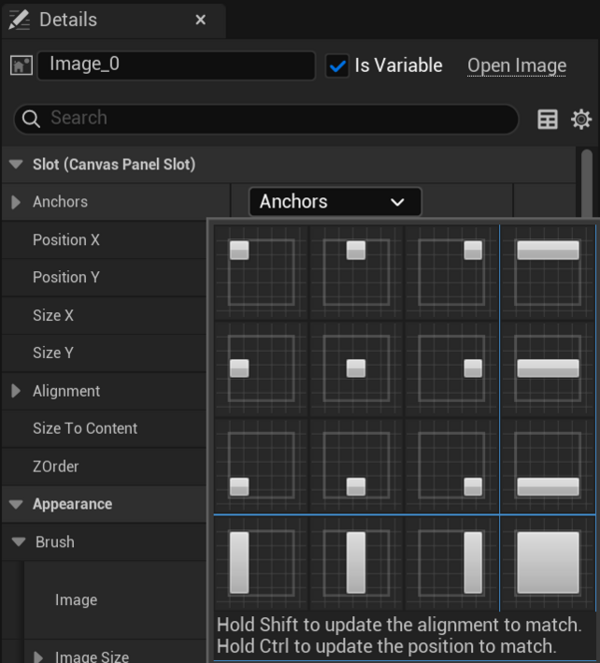Select the bottom-right anchor preset
The image size is (600, 663).
451,465
